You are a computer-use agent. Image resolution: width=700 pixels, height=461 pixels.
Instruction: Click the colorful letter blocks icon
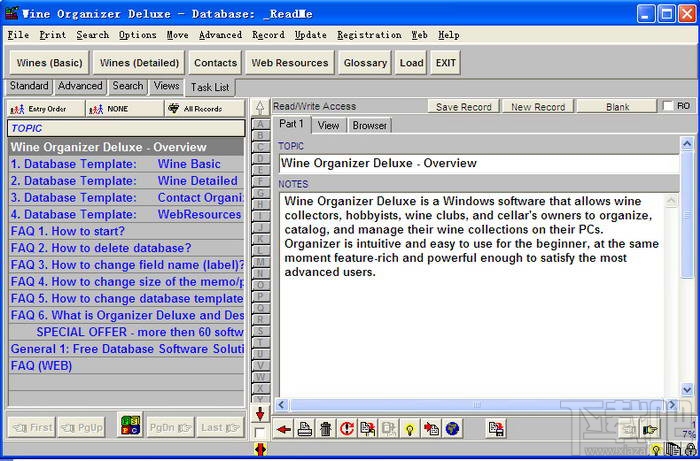[130, 424]
